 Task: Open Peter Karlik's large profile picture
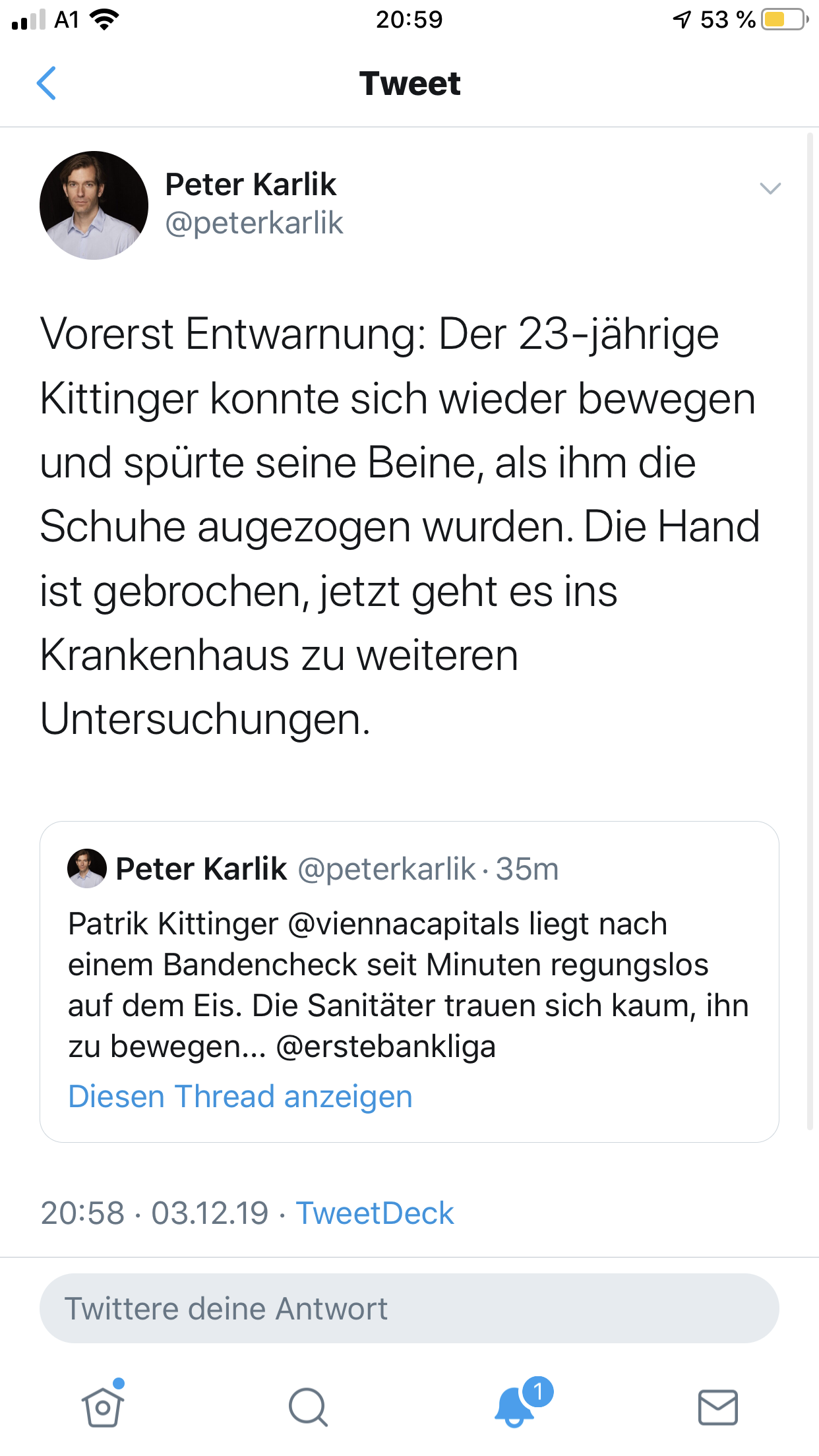[94, 205]
